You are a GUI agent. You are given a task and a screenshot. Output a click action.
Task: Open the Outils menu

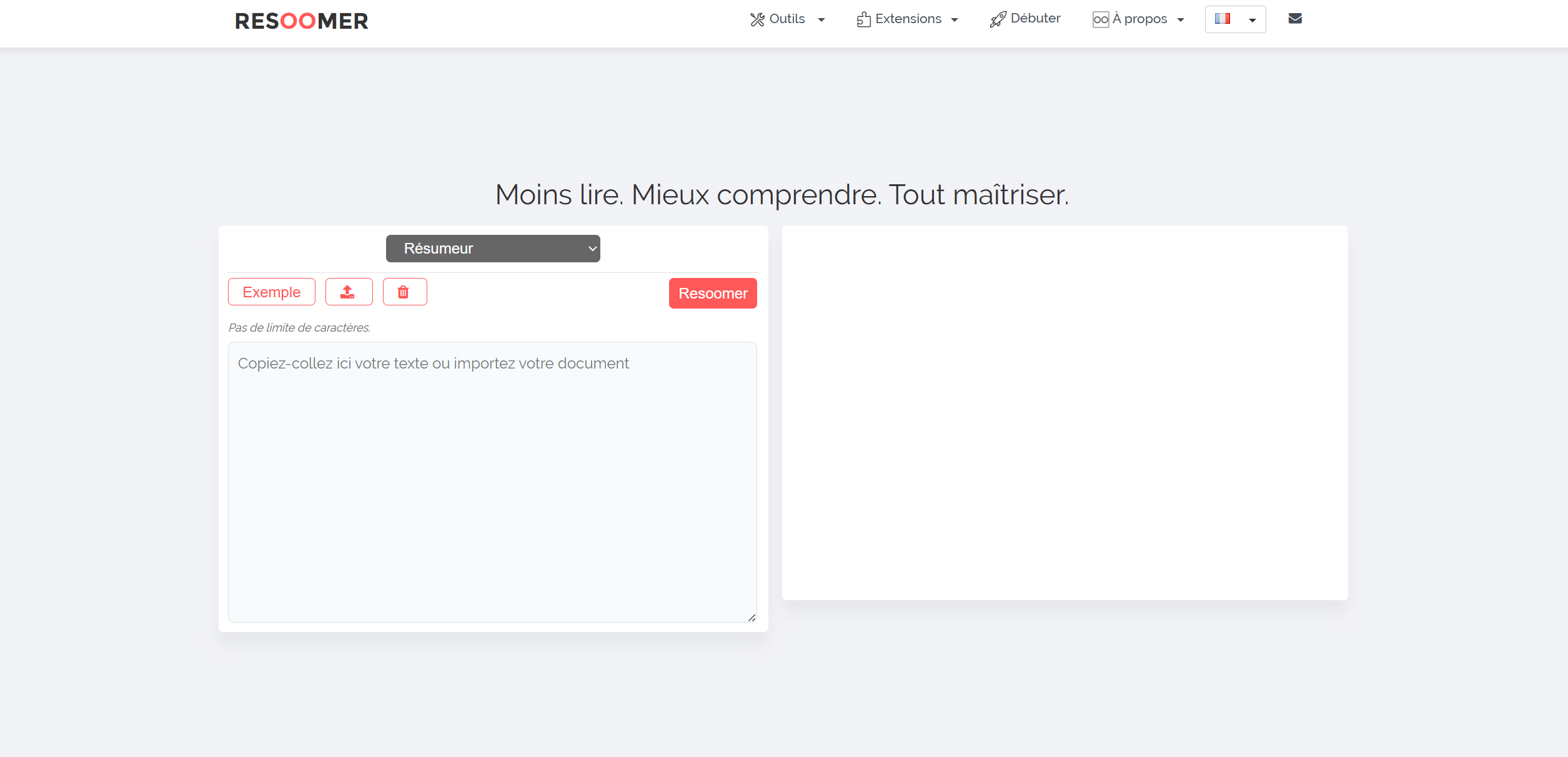(x=787, y=19)
